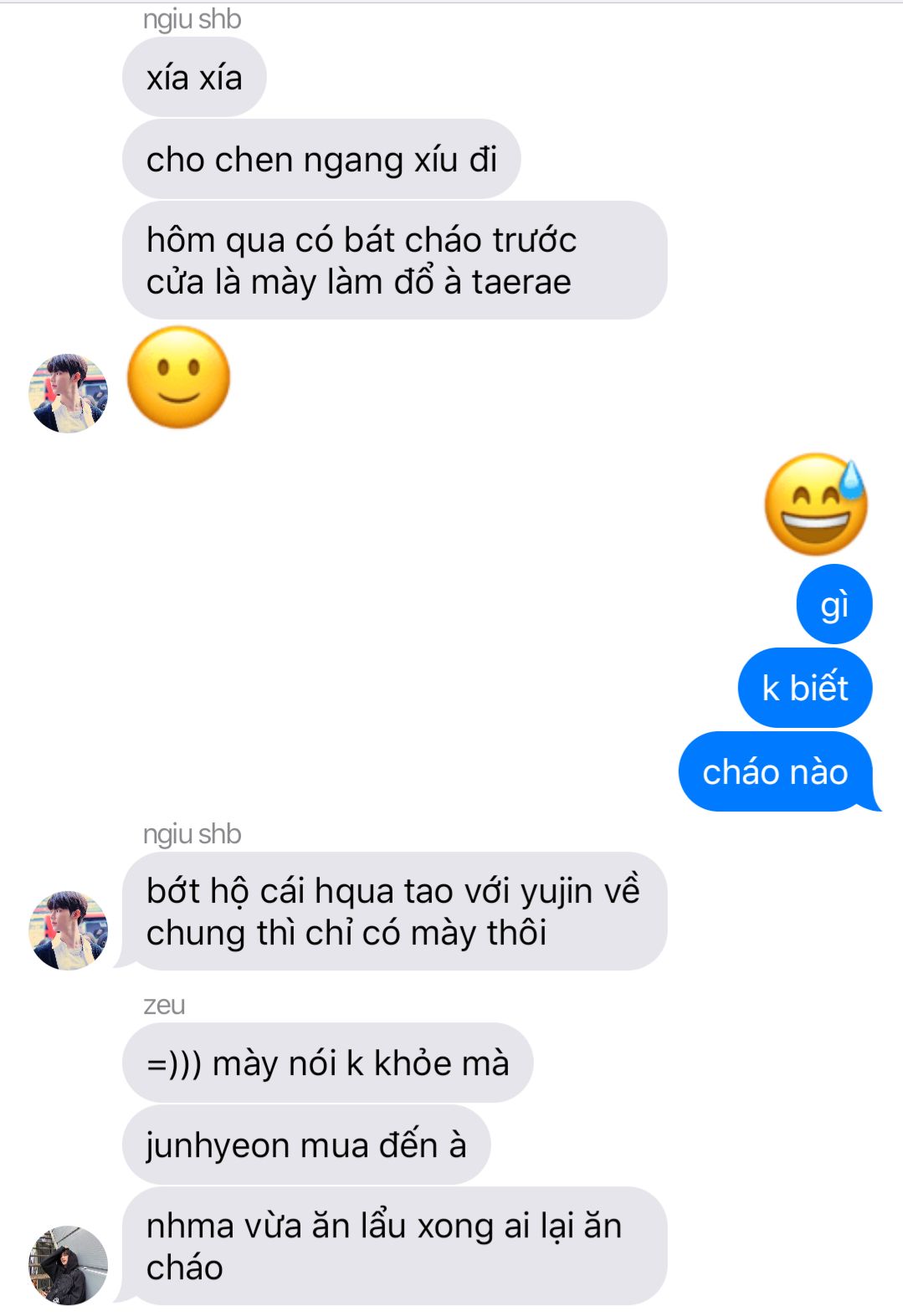The image size is (903, 1316).
Task: Open zeu's profile avatar at bottom
Action: click(x=69, y=1265)
